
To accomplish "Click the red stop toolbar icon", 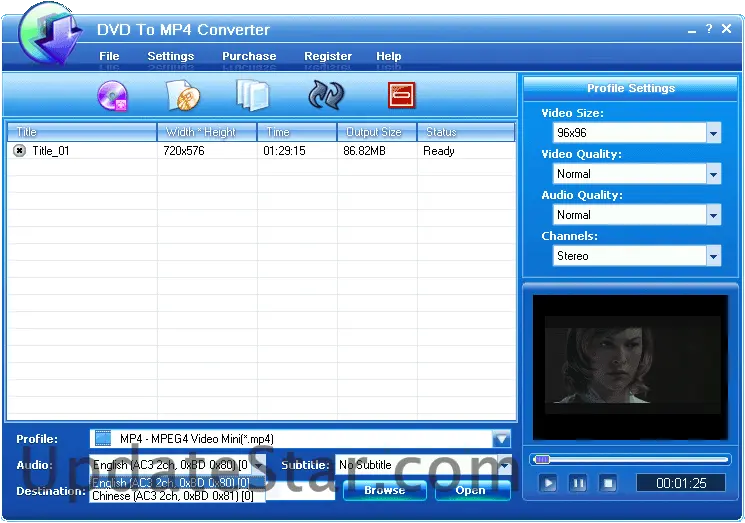I will point(401,96).
